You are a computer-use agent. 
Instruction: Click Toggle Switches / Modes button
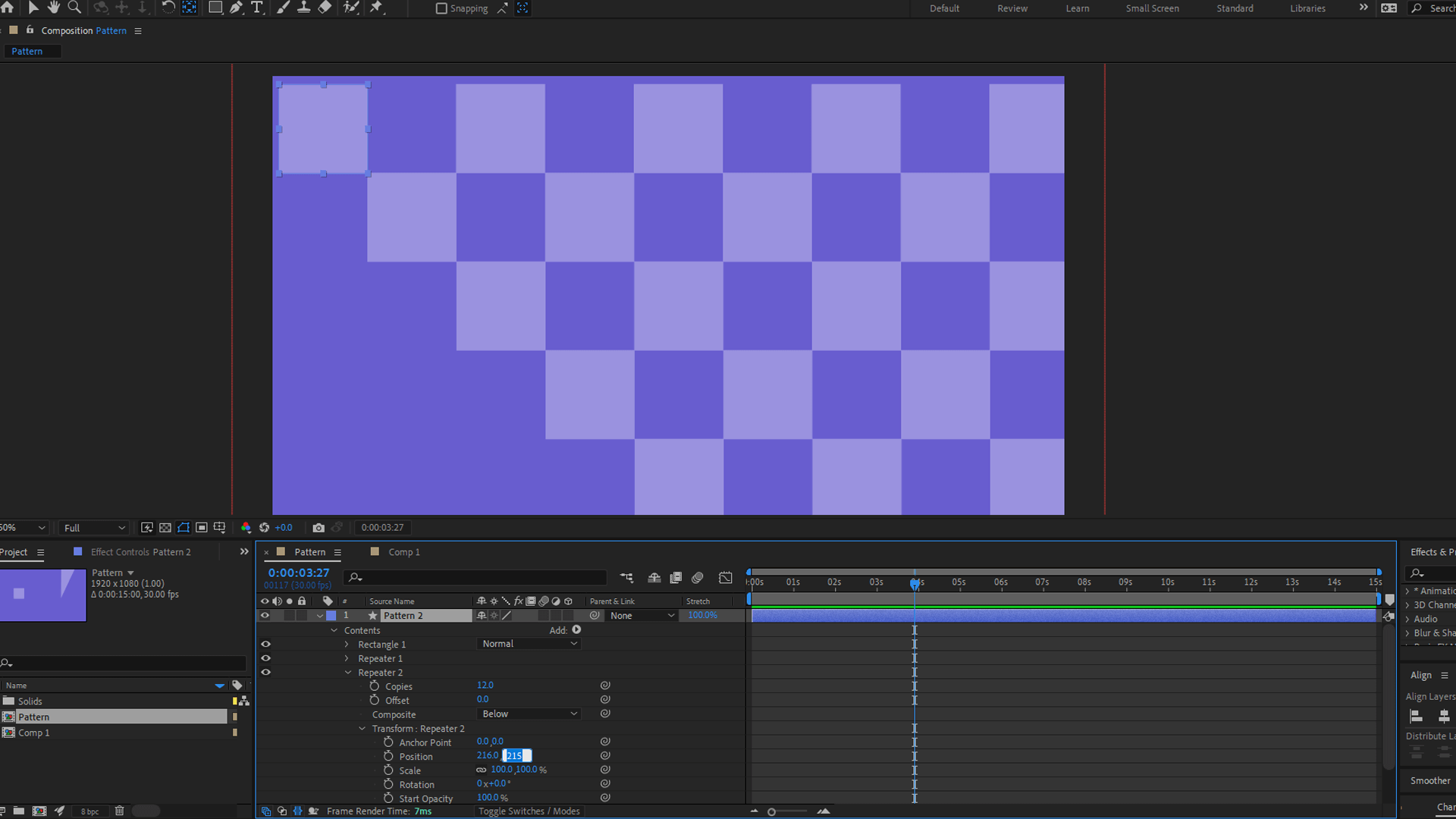(529, 811)
